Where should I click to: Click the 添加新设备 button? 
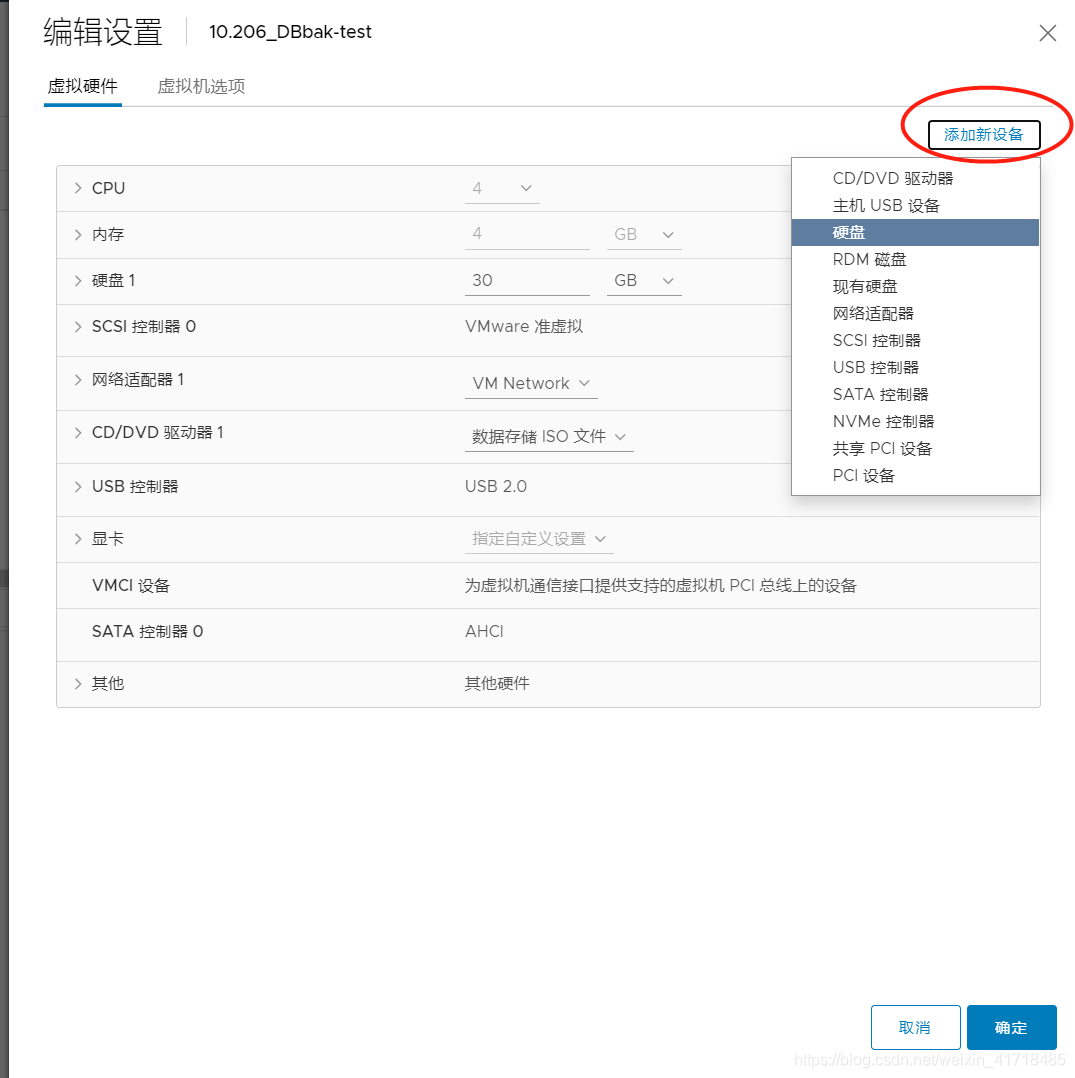(984, 134)
